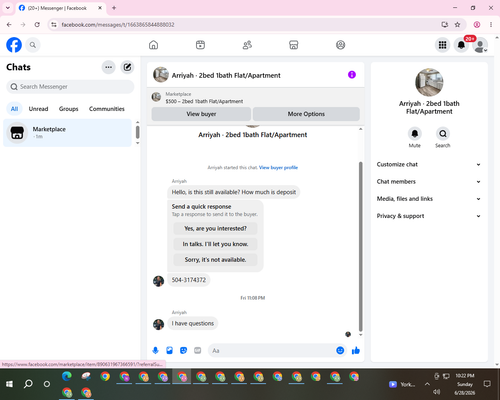
Task: Expand the Privacy & support section
Action: point(429,216)
